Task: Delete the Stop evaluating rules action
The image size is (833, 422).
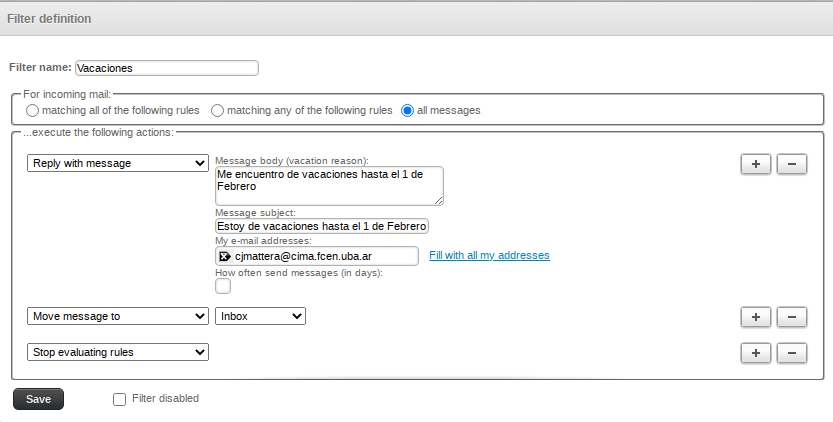Action: [x=791, y=353]
